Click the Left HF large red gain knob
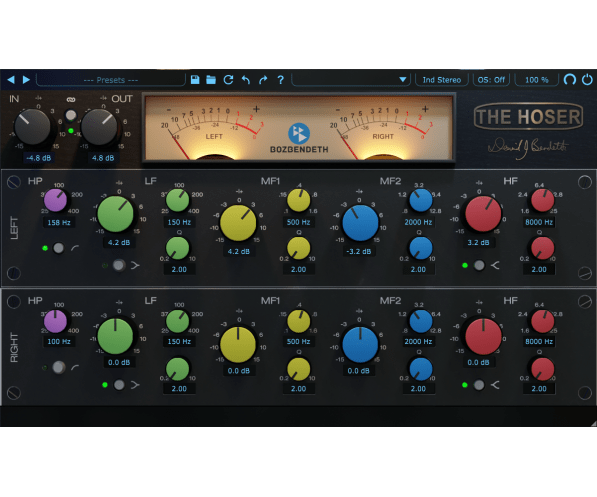This screenshot has width=597, height=497. 483,214
